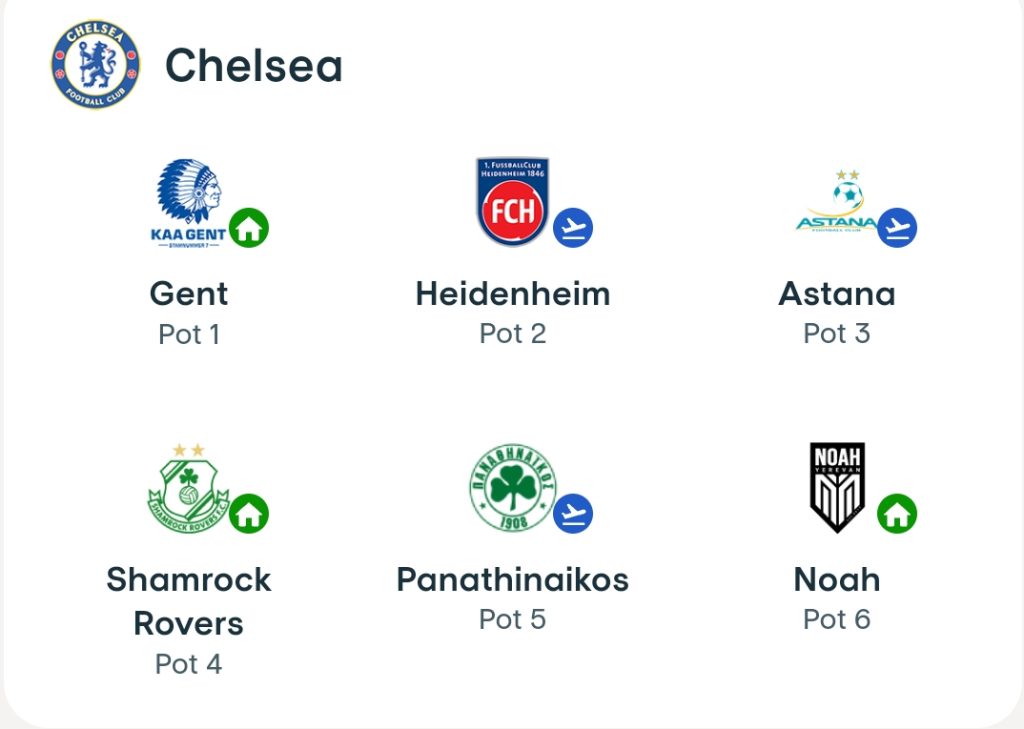Viewport: 1024px width, 729px height.
Task: Click the Noah Yerevan logo
Action: [837, 487]
